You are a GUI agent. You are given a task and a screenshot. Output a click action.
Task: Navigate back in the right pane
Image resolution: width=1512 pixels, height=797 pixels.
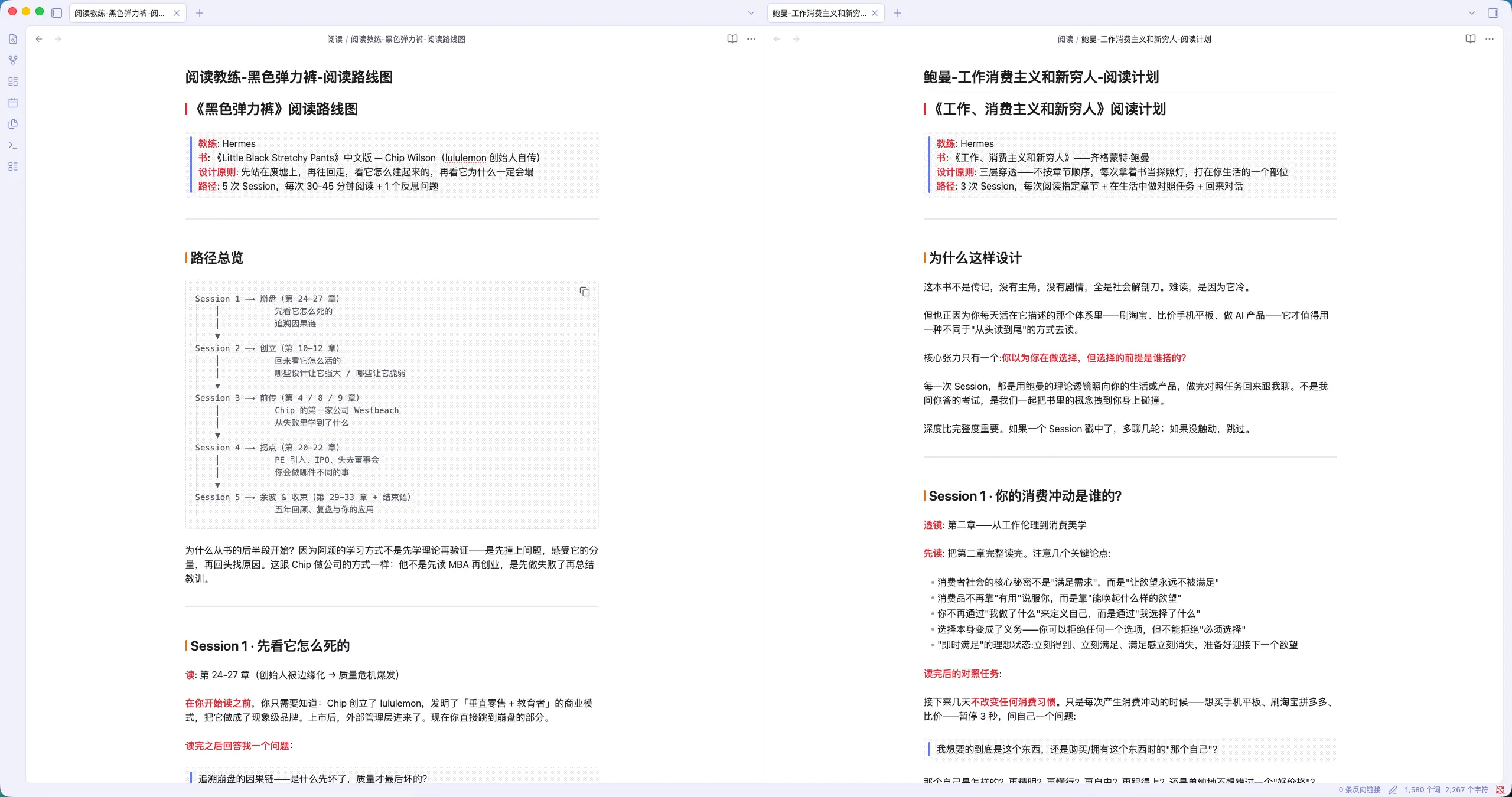pos(777,39)
